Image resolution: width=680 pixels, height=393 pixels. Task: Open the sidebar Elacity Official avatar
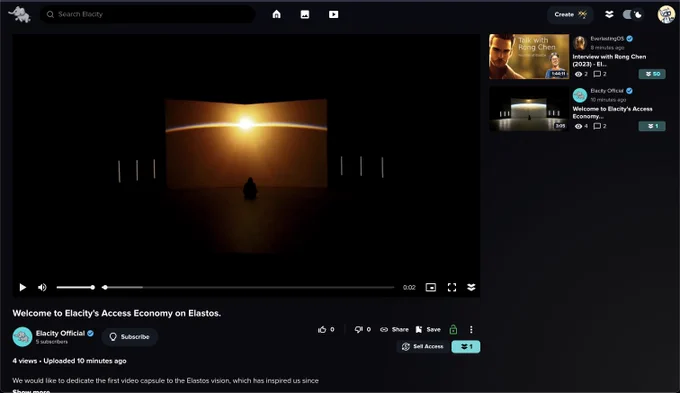[579, 95]
